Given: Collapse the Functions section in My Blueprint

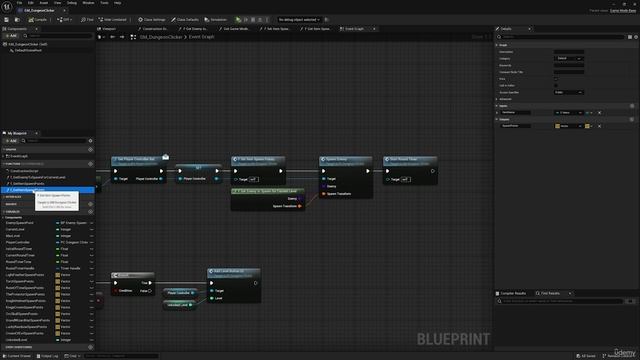Looking at the screenshot, I should tap(4, 164).
